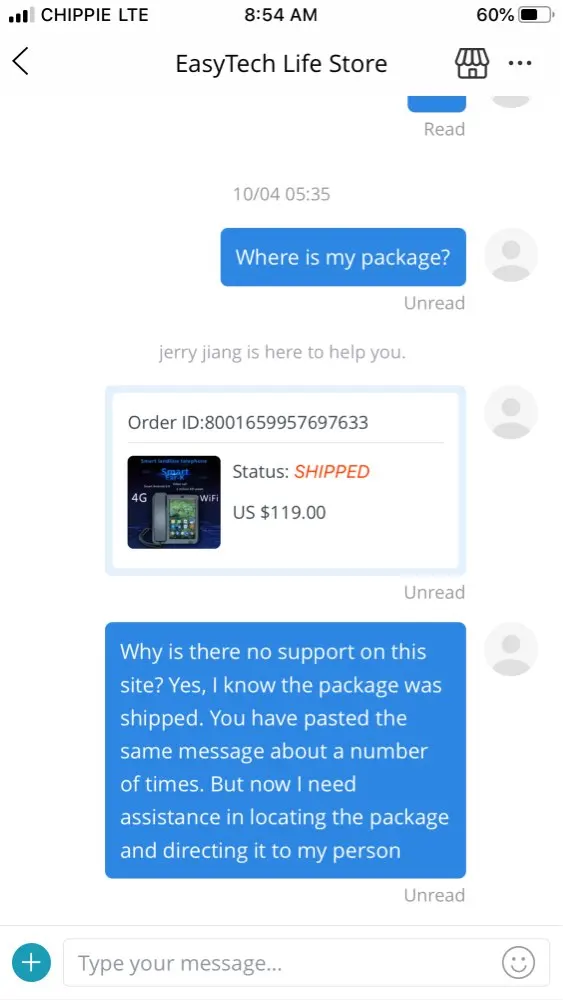This screenshot has height=1000, width=563.
Task: Tap the "Why is there no support" message
Action: click(x=286, y=750)
